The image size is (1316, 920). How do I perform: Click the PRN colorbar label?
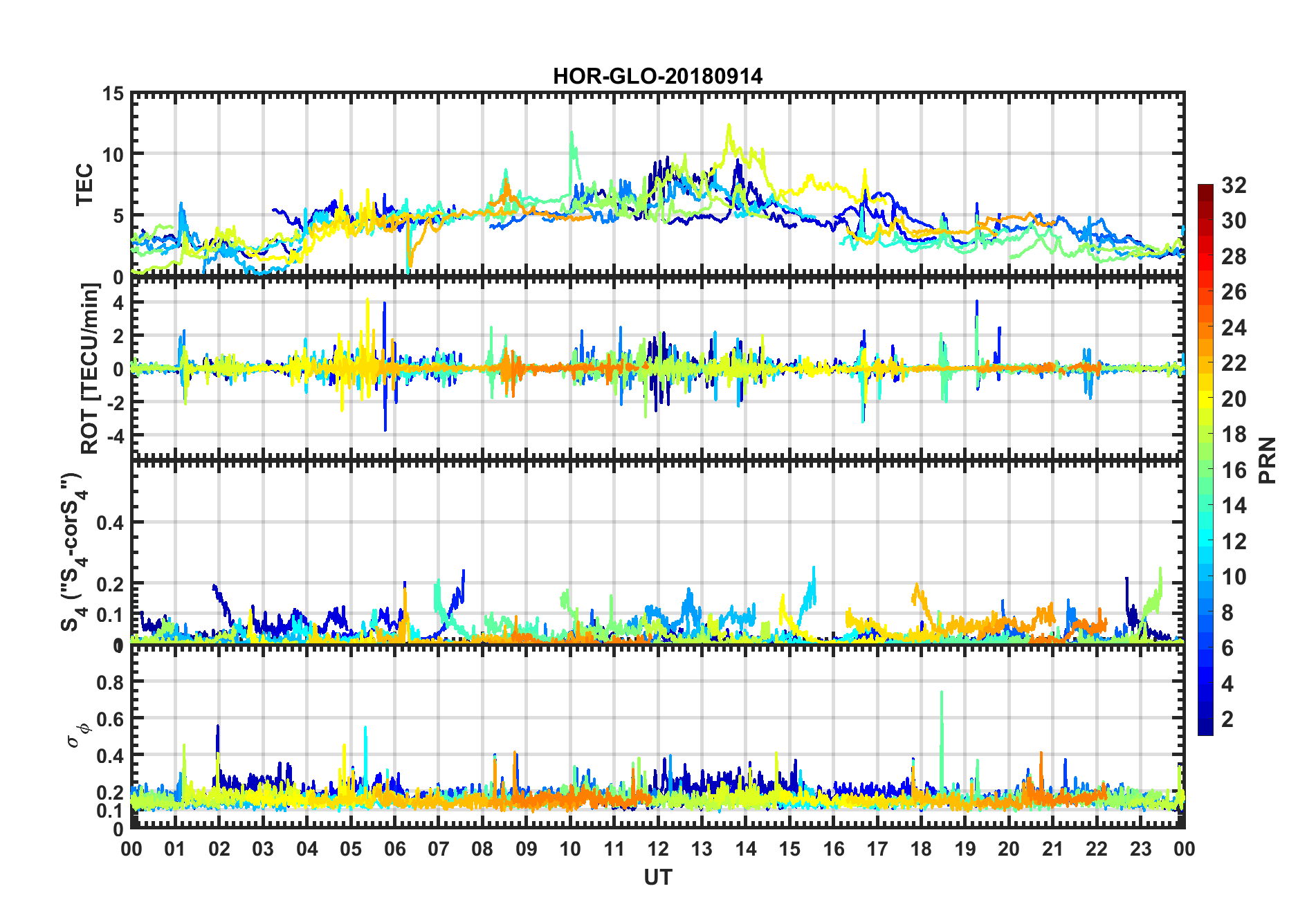1268,460
